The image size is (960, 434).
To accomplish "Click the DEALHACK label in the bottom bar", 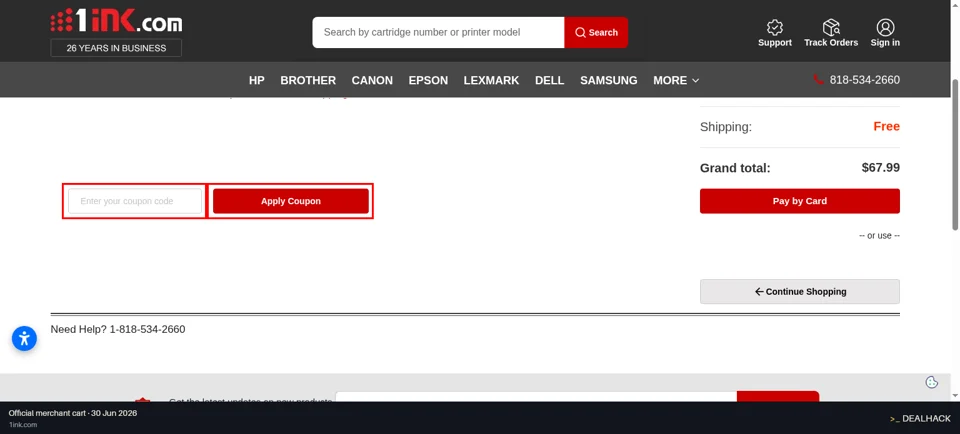I will (920, 419).
